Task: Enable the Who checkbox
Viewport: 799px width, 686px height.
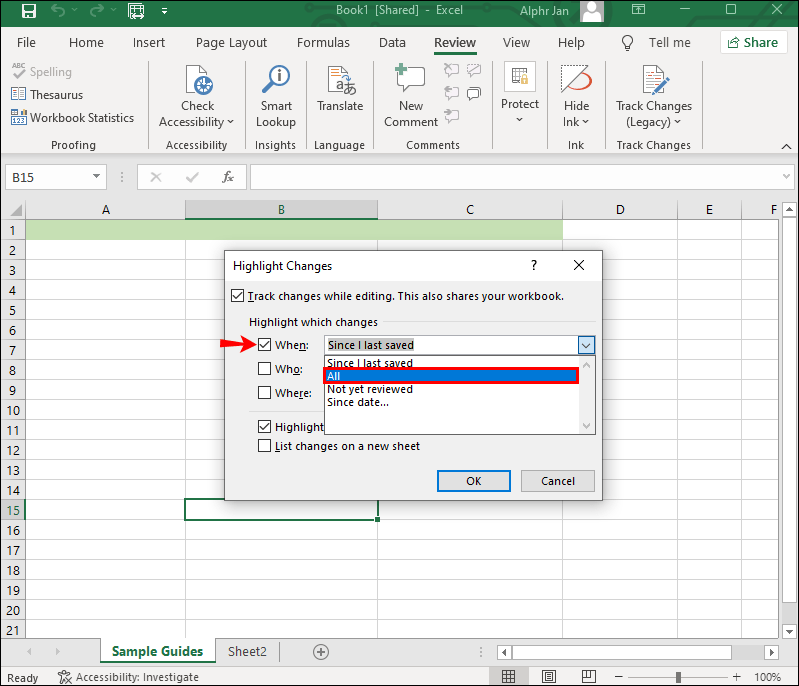Action: coord(264,368)
